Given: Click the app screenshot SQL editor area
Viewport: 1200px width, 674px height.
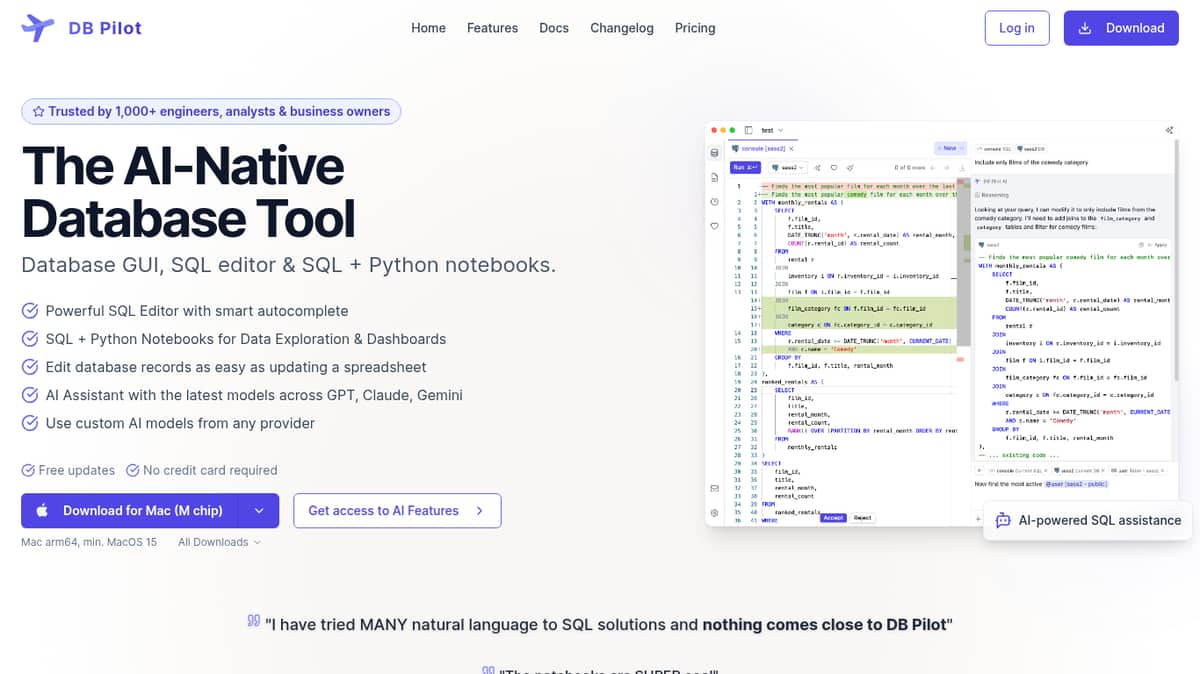Looking at the screenshot, I should click(845, 350).
